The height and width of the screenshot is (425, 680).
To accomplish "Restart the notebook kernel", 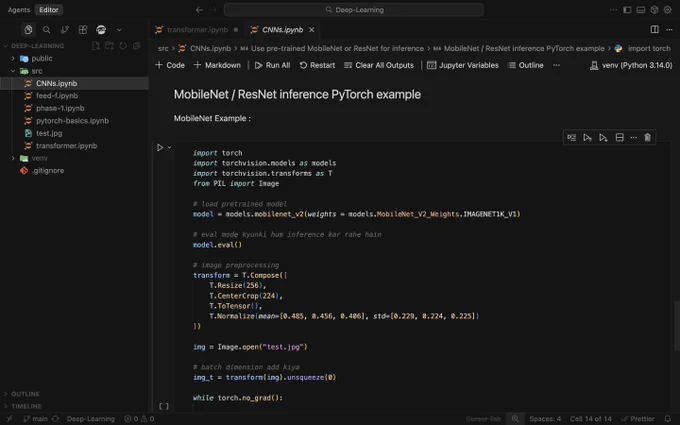I will click(317, 65).
